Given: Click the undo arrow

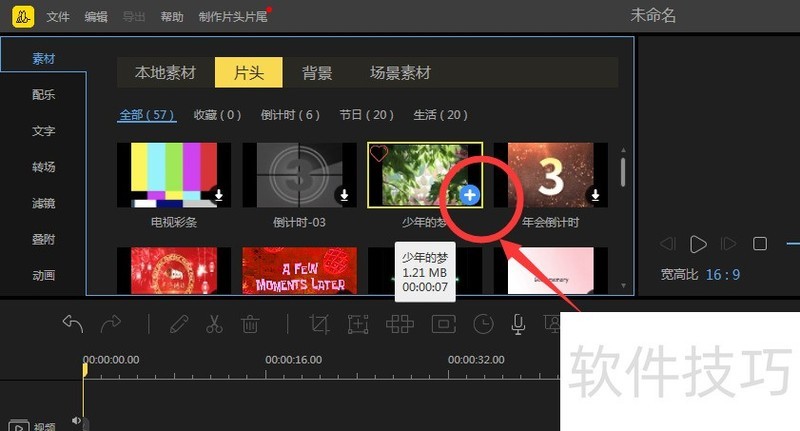Looking at the screenshot, I should pyautogui.click(x=73, y=323).
